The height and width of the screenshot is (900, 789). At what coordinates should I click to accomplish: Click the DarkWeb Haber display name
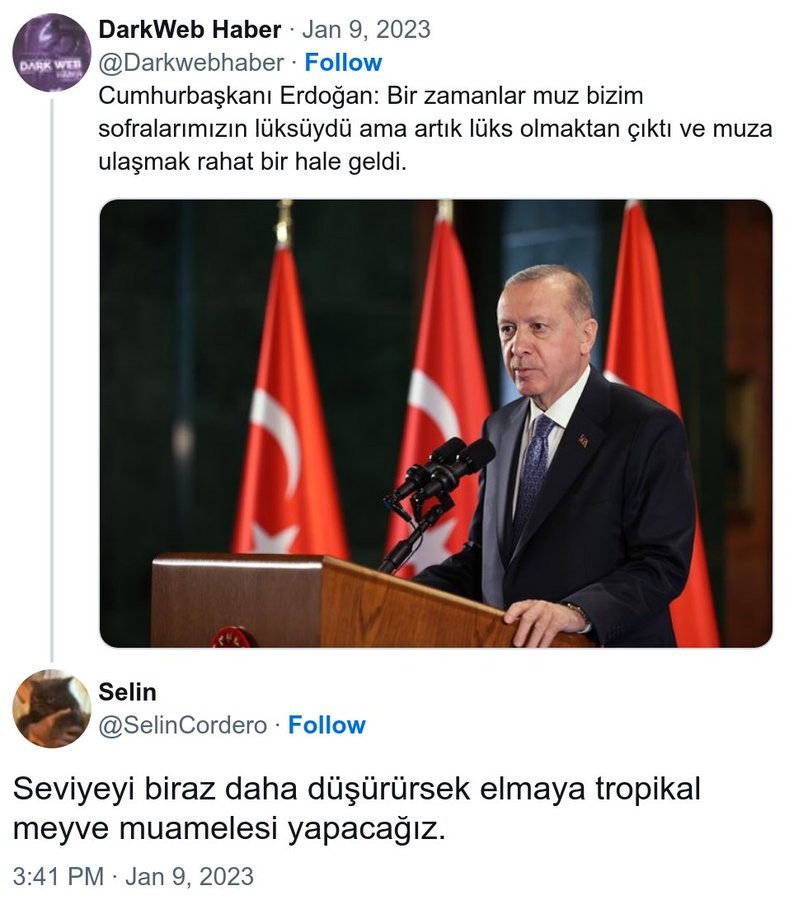(190, 29)
